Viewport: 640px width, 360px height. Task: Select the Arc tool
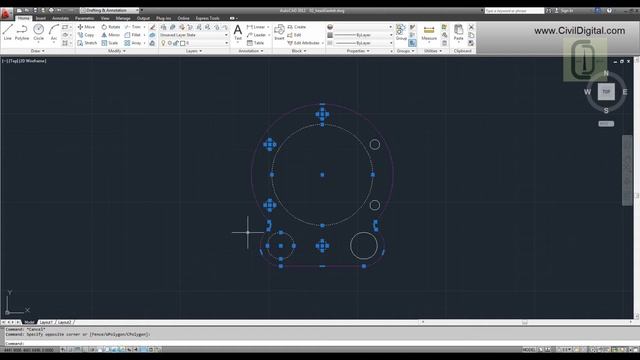pos(53,32)
